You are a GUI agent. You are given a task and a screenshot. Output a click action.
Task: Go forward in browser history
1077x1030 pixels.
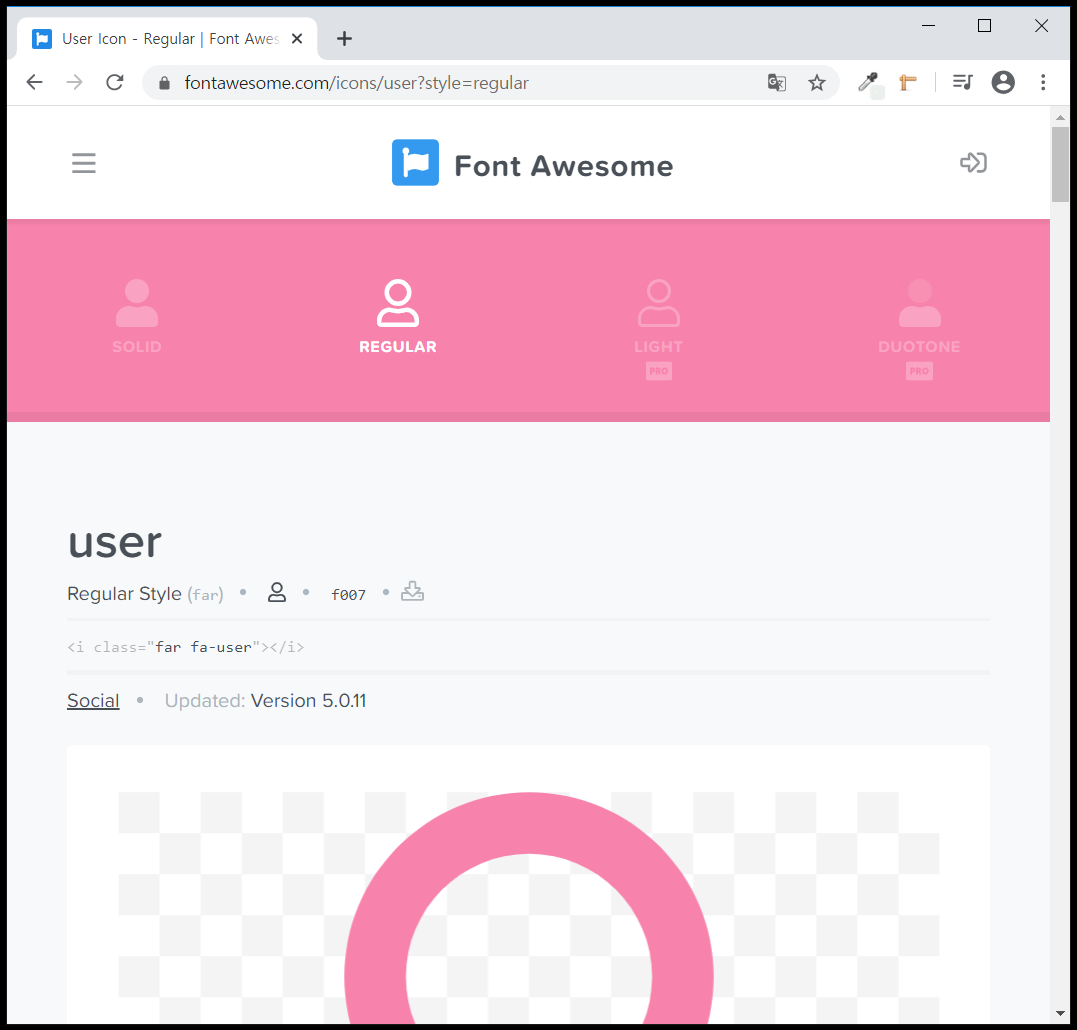click(x=74, y=82)
